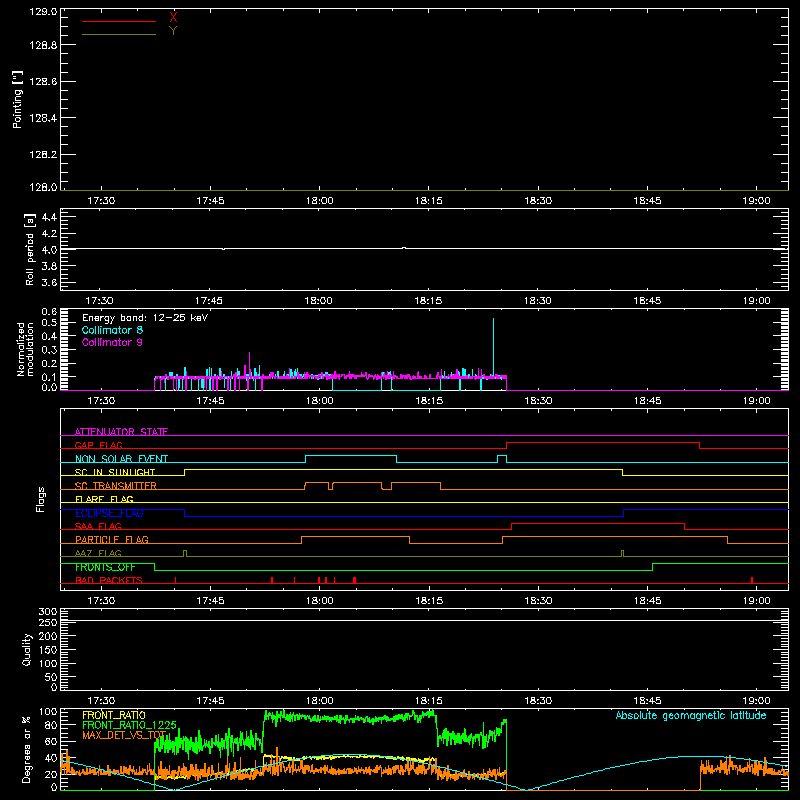The width and height of the screenshot is (800, 800).
Task: Select the FLARE_FLAG label
Action: [104, 499]
